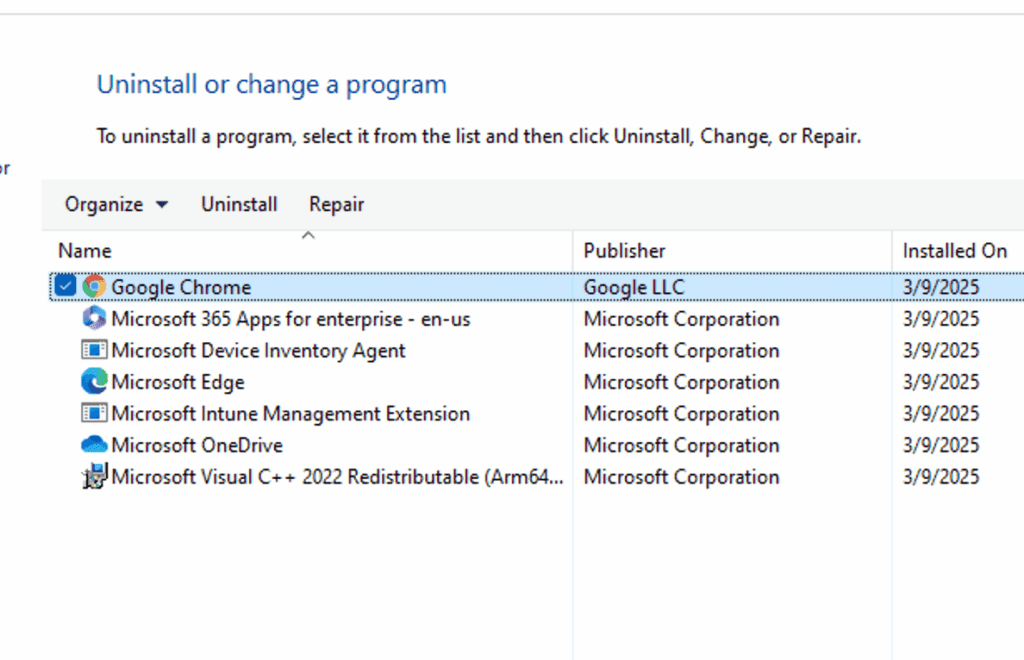This screenshot has width=1024, height=660.
Task: Select Microsoft 365 Apps for enterprise entry
Action: coord(290,319)
